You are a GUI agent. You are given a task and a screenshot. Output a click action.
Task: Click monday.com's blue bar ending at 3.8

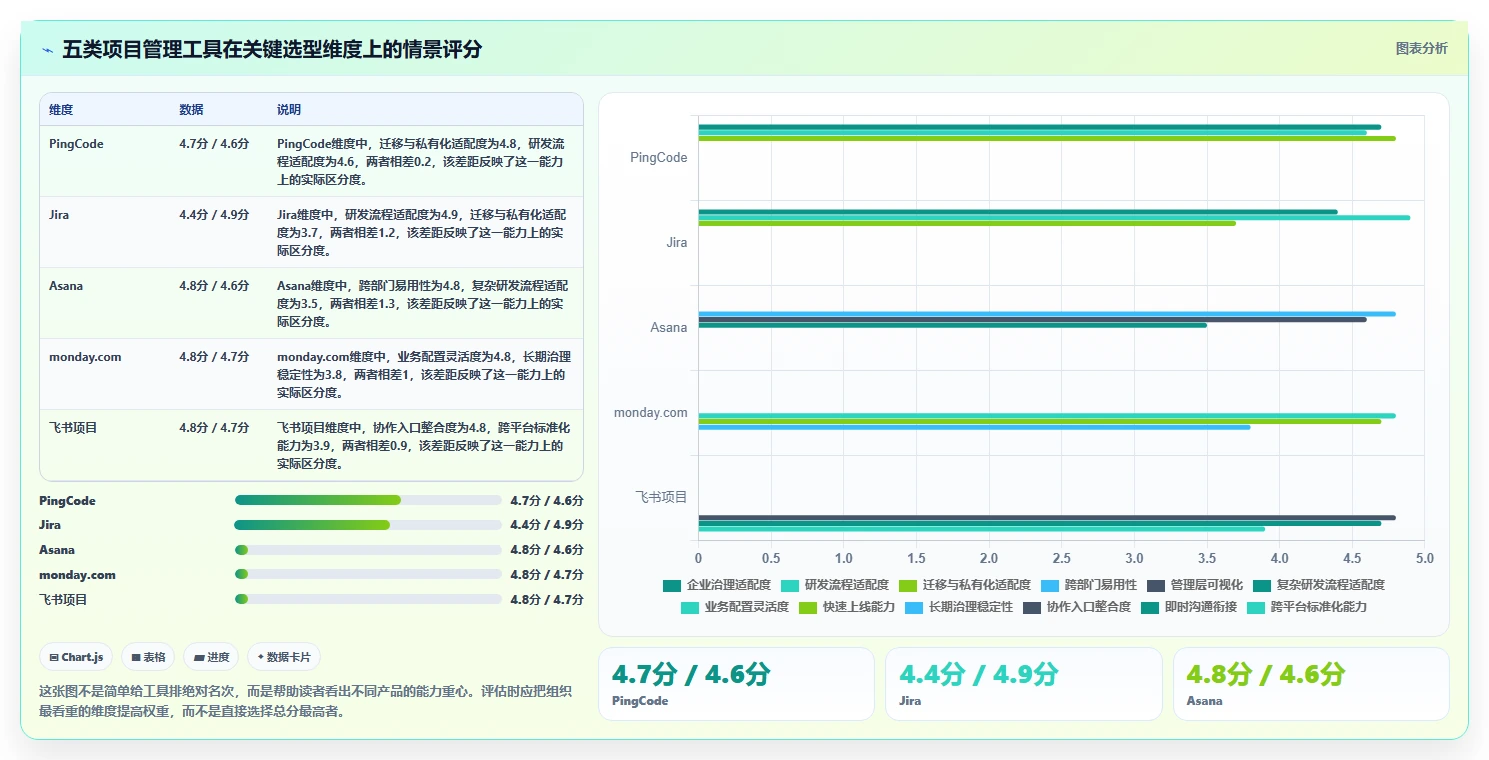point(974,427)
